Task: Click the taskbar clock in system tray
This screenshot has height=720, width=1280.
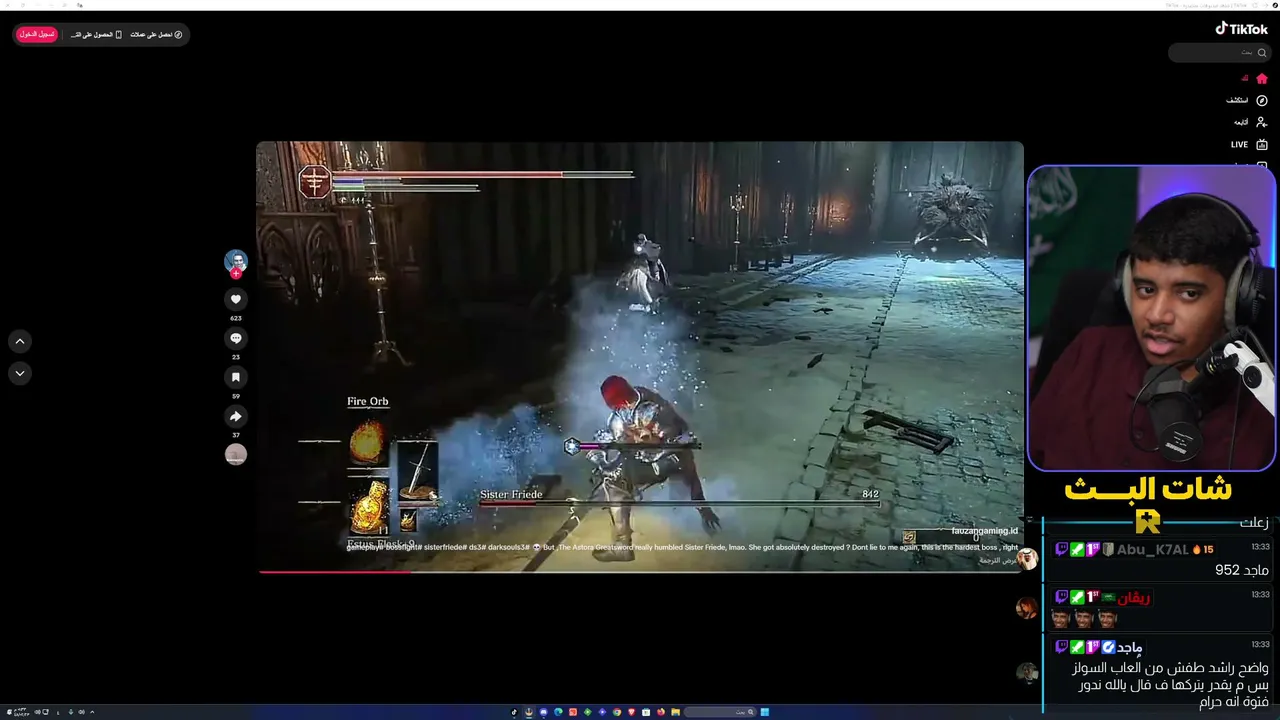Action: click(x=21, y=712)
